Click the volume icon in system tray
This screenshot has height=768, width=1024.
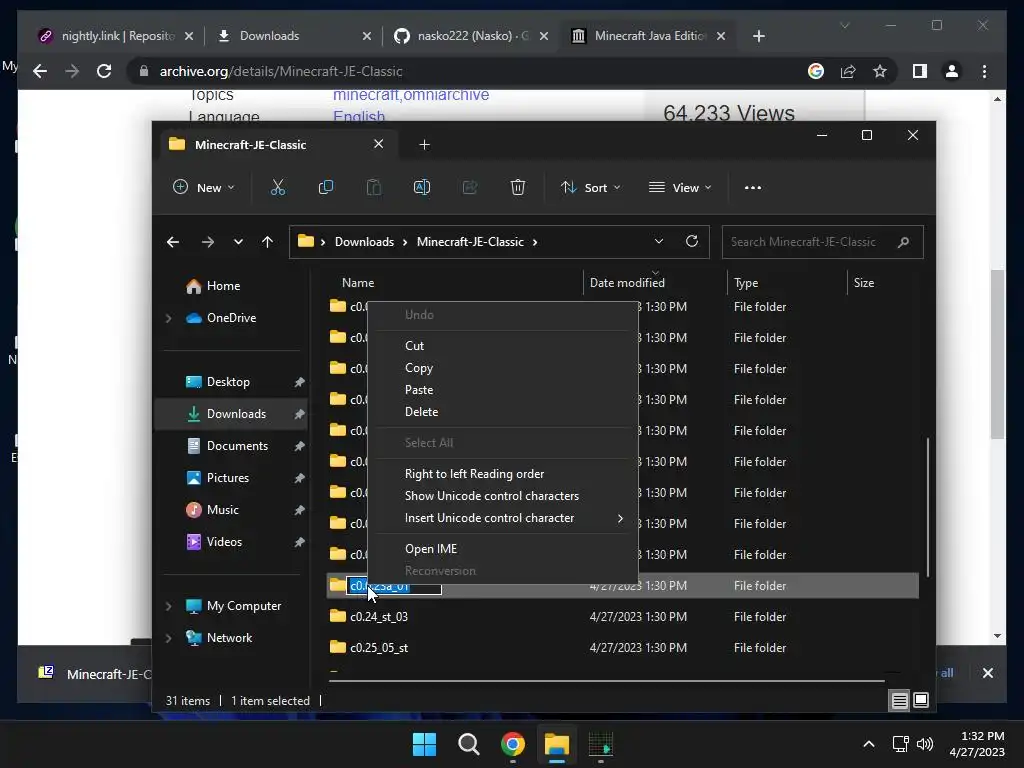(x=925, y=744)
